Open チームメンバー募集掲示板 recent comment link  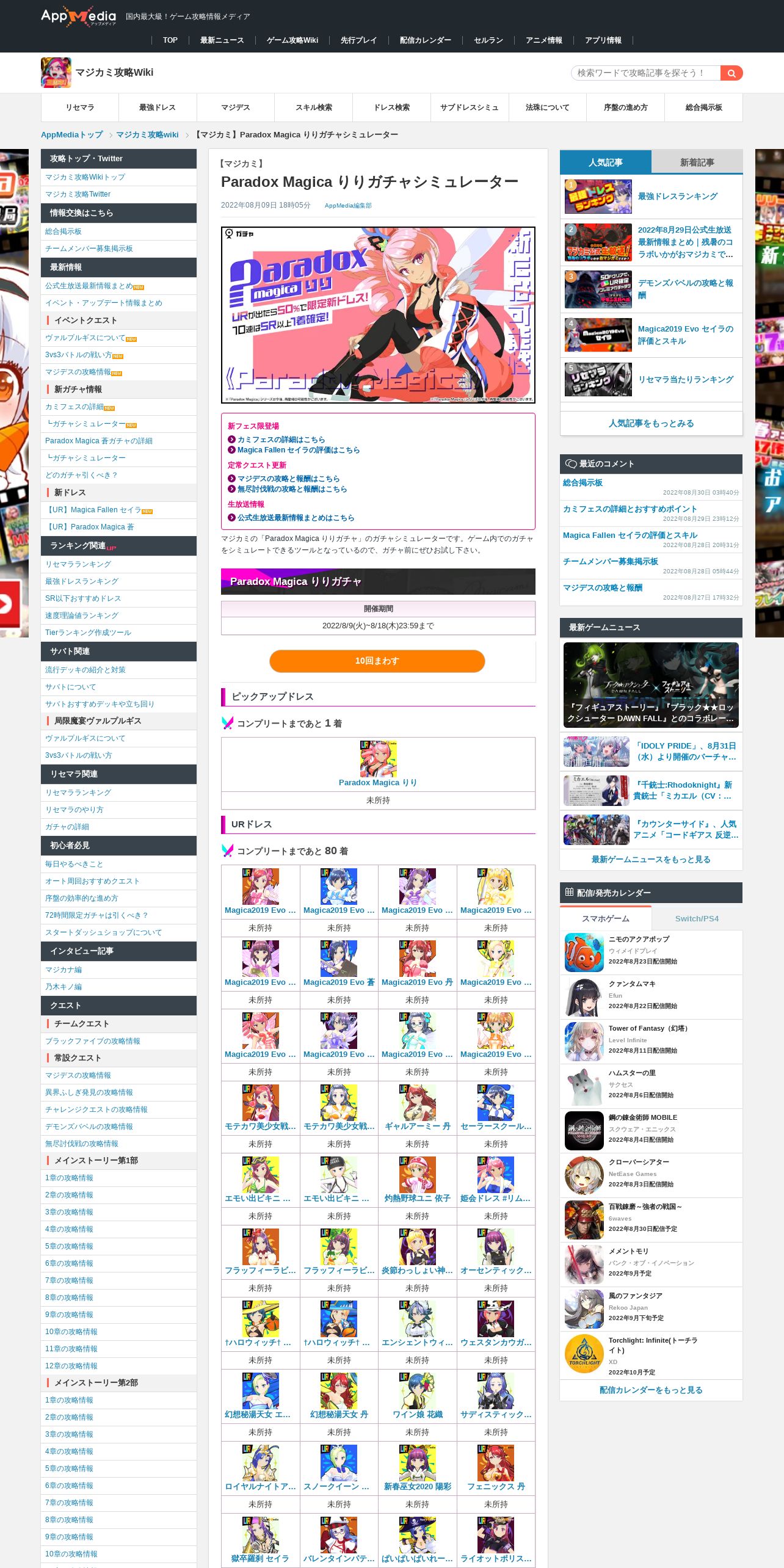pyautogui.click(x=611, y=561)
